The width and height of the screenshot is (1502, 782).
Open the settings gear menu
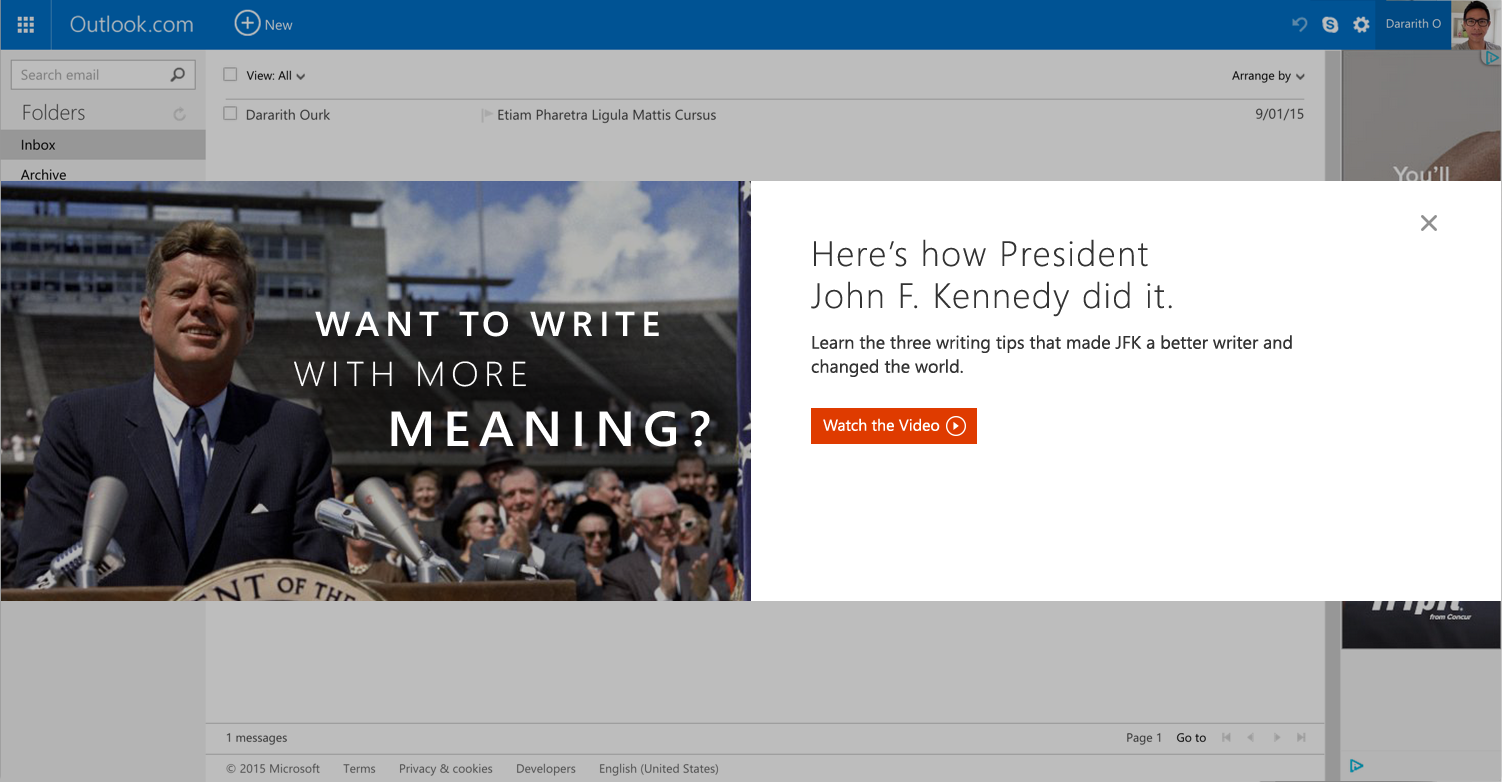pyautogui.click(x=1361, y=25)
